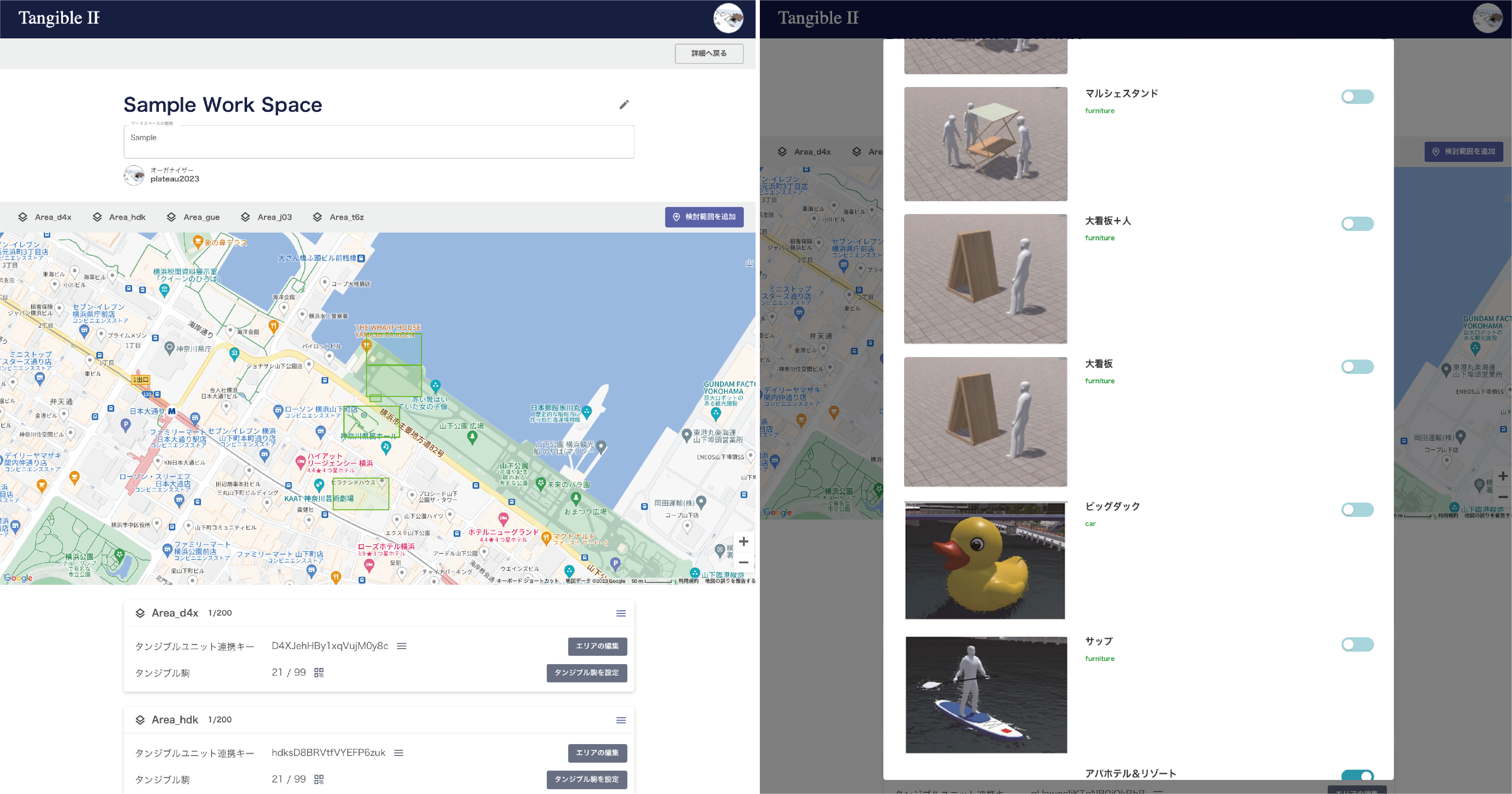1512x794 pixels.
Task: Click the organizer plateau2023 avatar
Action: (x=134, y=175)
